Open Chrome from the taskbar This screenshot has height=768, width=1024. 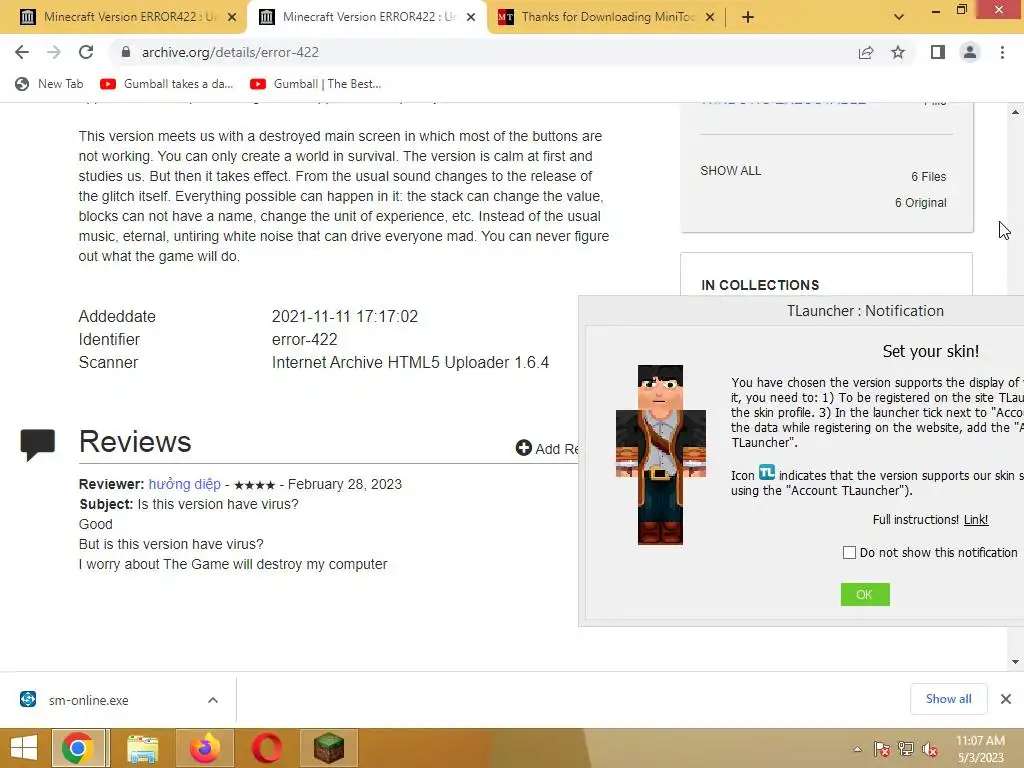(x=78, y=748)
